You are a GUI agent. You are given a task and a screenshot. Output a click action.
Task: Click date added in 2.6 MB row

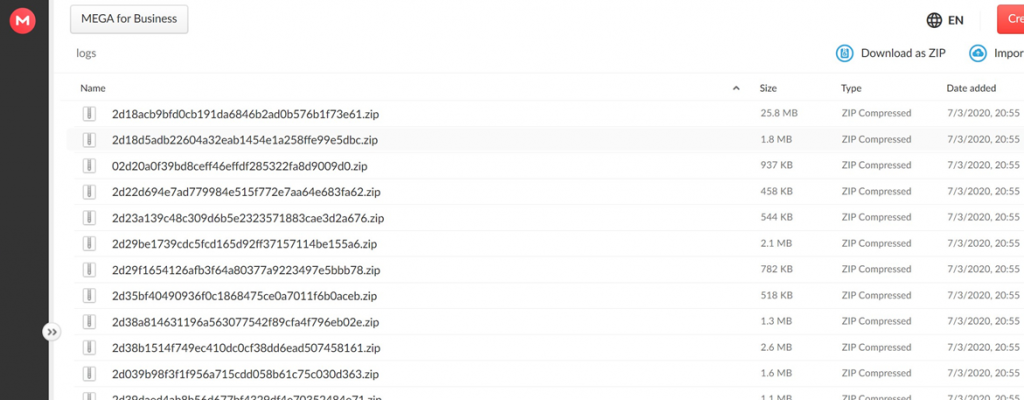pos(983,347)
